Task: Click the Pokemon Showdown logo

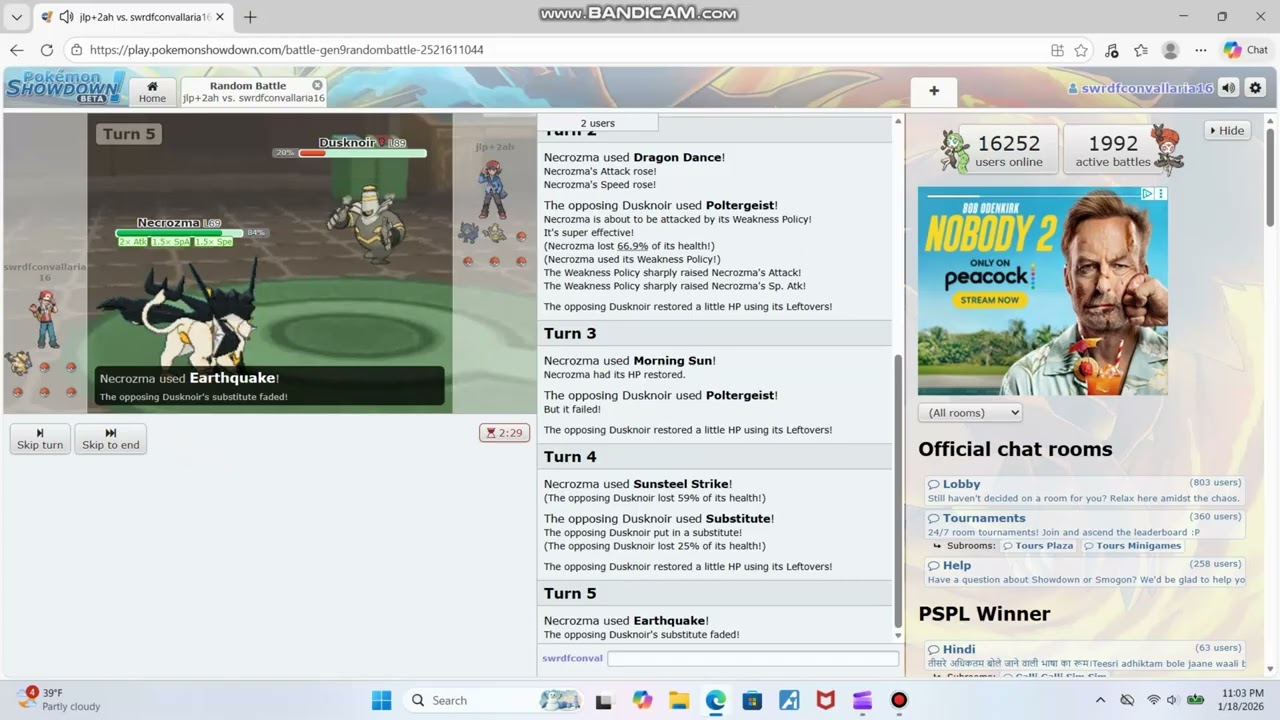Action: 65,87
